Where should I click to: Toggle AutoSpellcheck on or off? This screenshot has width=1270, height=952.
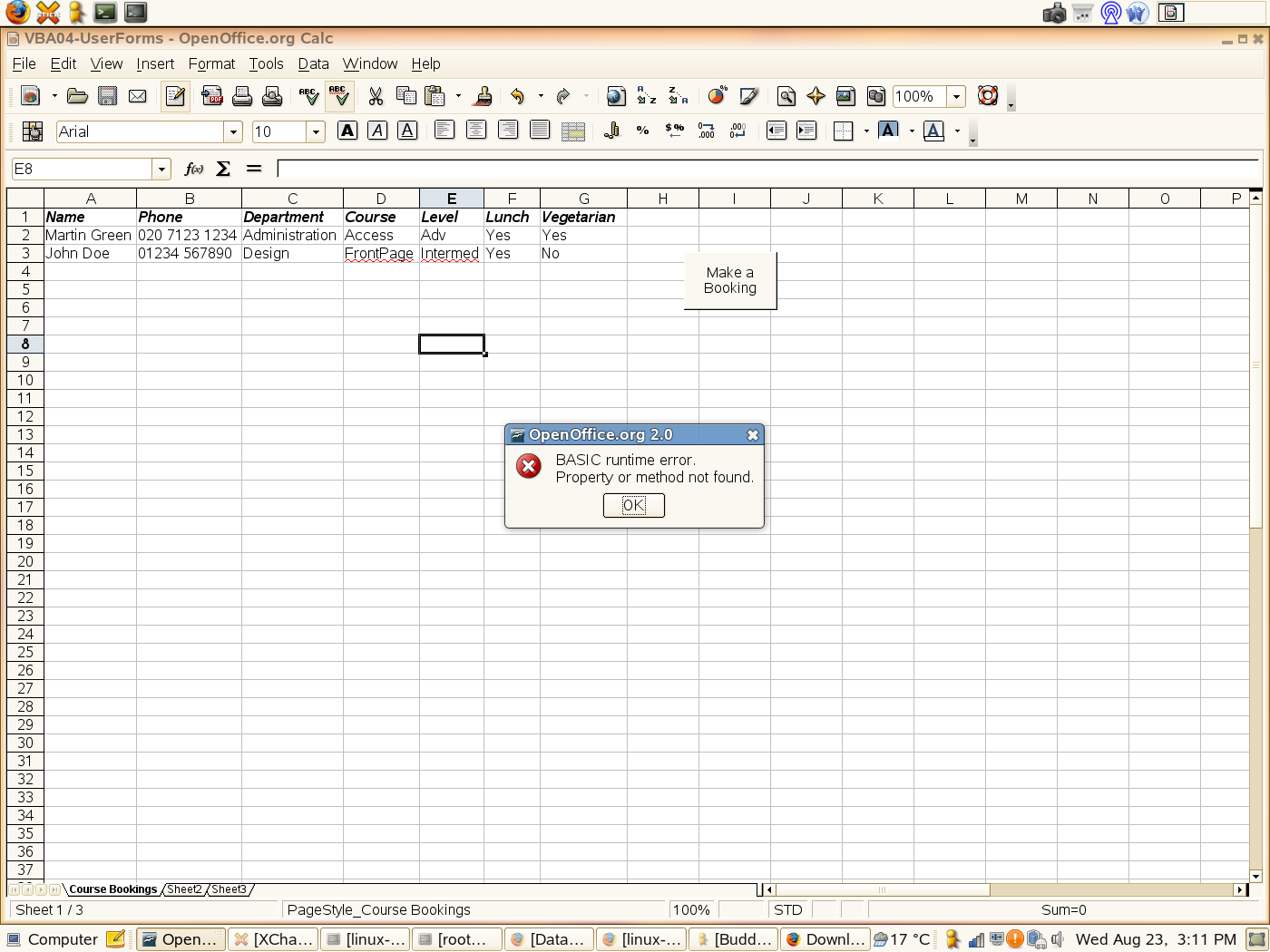click(x=338, y=96)
